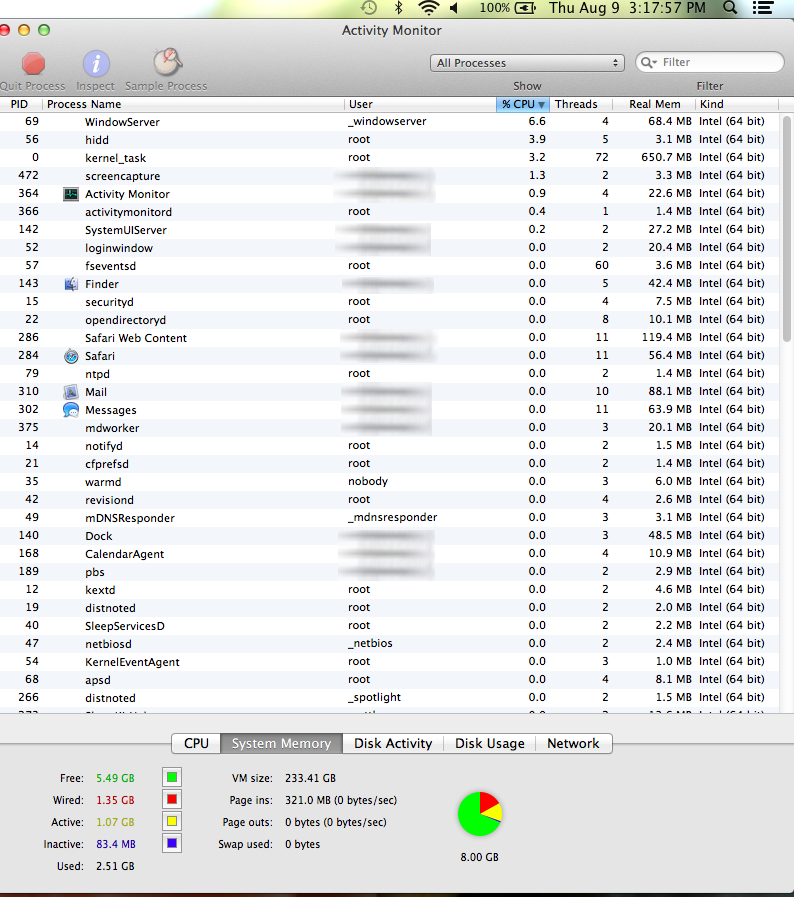Select the SleepServicesD process row
Screen dimensions: 794x897
click(389, 626)
